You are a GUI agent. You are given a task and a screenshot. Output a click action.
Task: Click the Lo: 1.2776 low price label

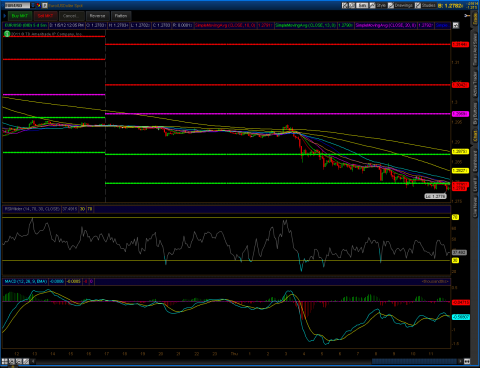tap(435, 196)
